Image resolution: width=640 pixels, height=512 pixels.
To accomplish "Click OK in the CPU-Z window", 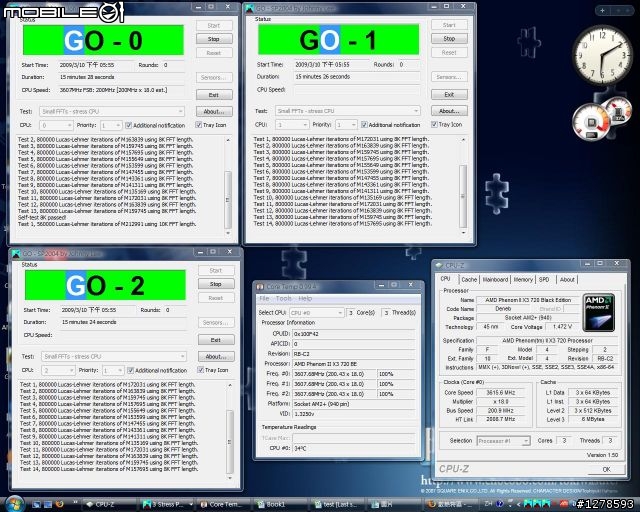I will pyautogui.click(x=607, y=469).
